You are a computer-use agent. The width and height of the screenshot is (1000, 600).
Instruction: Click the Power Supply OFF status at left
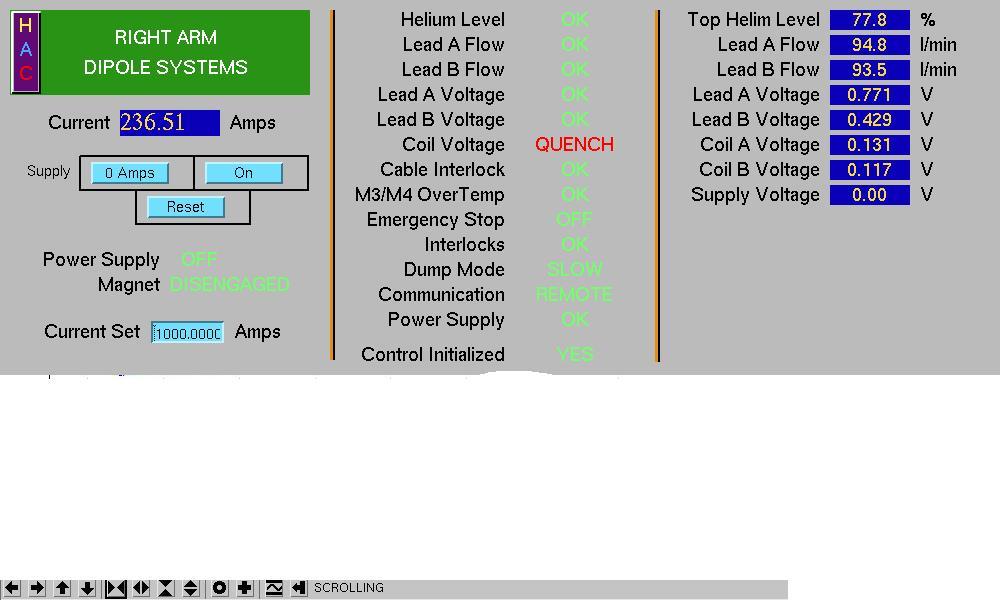199,260
